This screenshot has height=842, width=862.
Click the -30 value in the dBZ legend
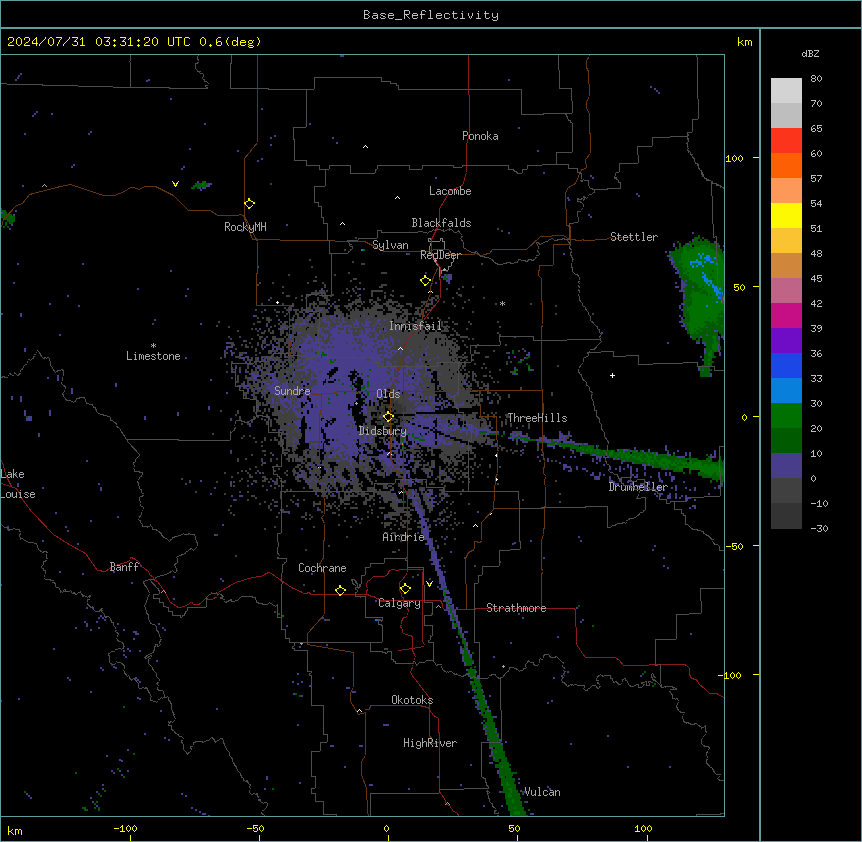tap(819, 528)
